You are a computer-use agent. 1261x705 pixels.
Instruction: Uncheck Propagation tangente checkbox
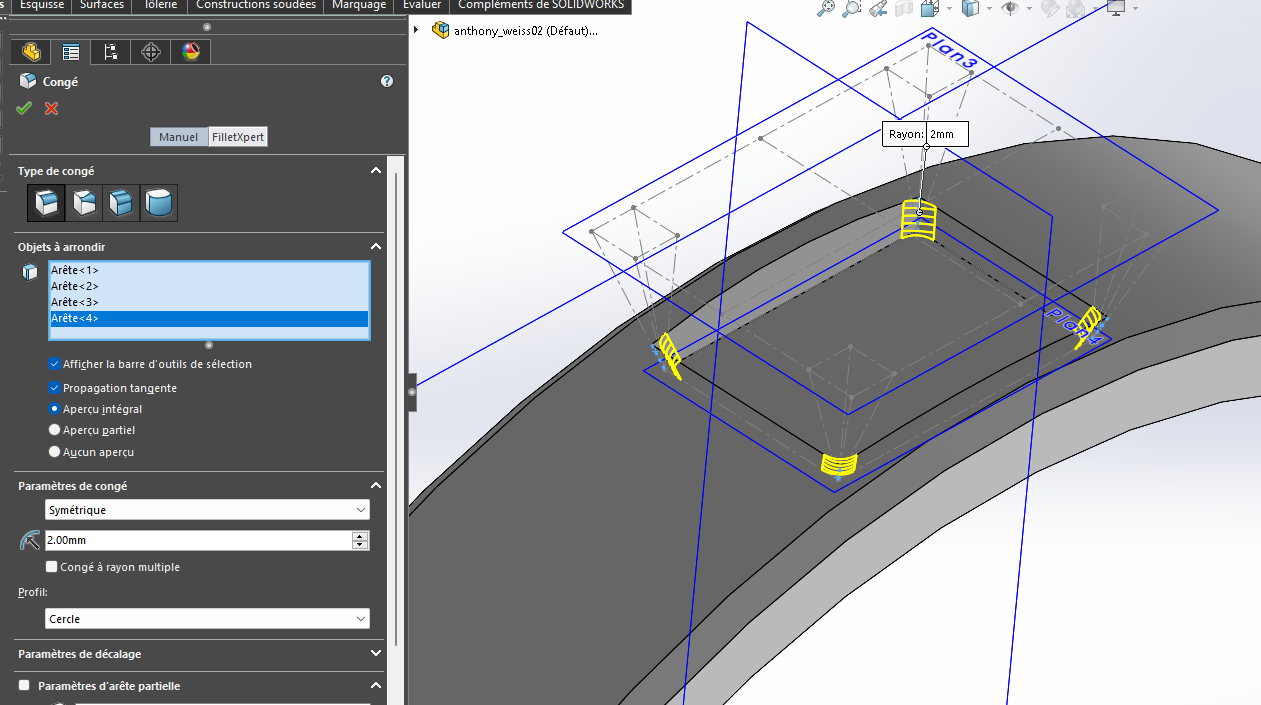pyautogui.click(x=54, y=388)
